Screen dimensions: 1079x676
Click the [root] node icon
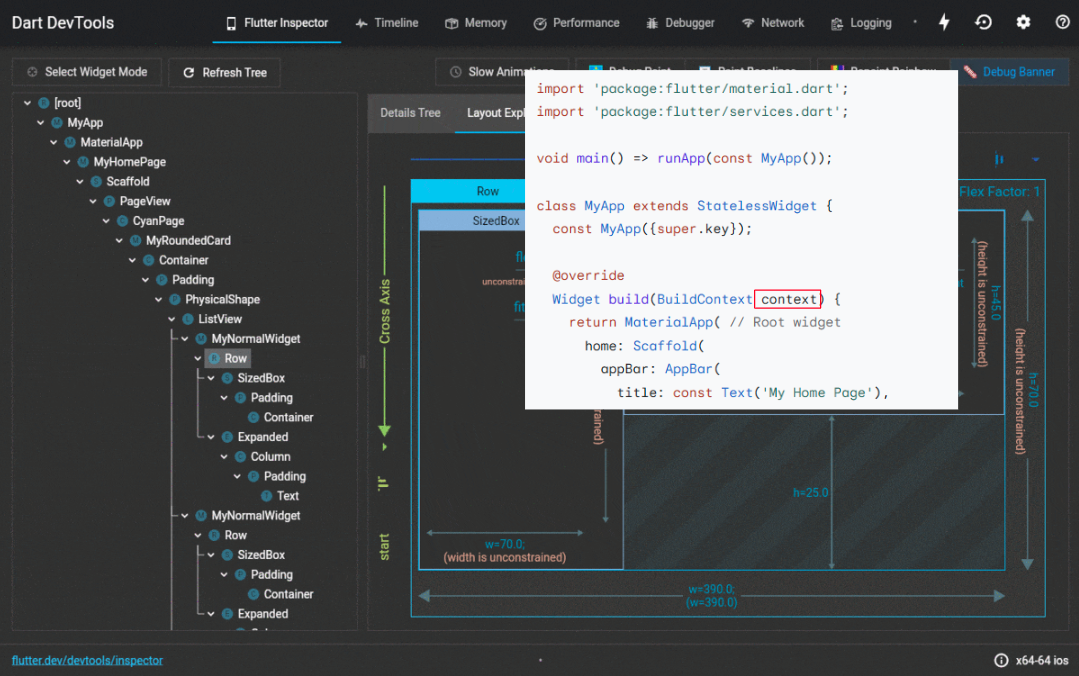click(44, 103)
